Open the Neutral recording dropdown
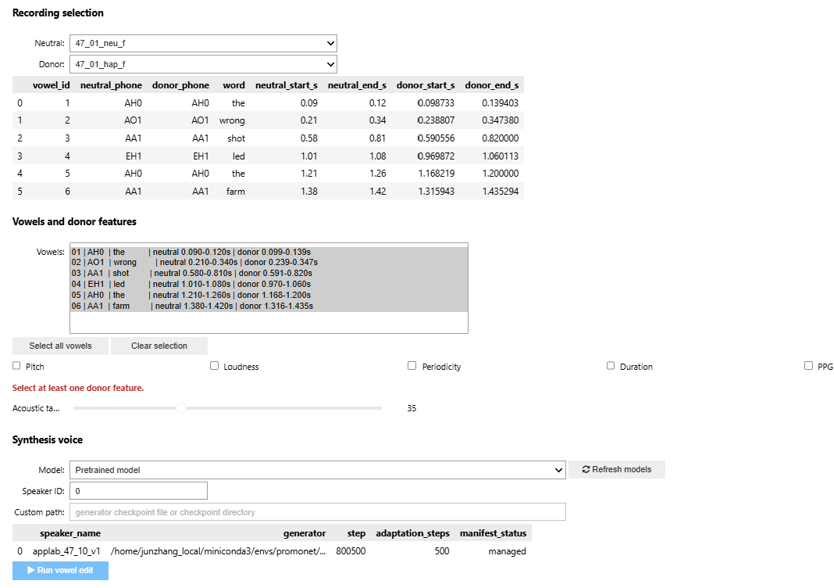The image size is (834, 588). [203, 43]
